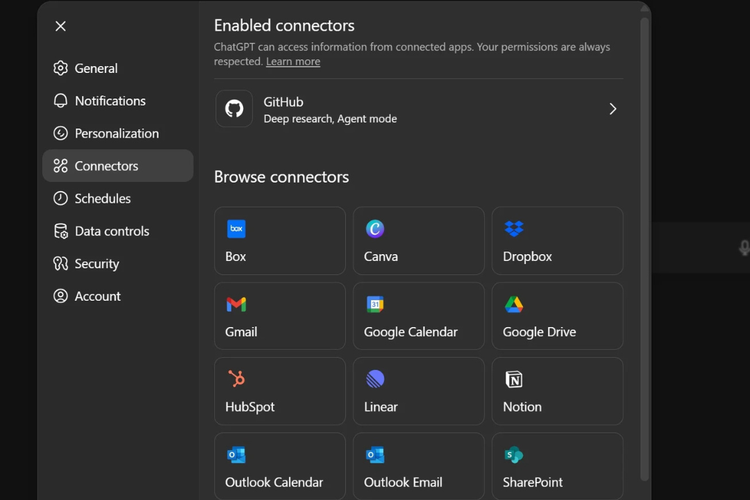Click the HubSpot connector label
The image size is (750, 500).
point(250,407)
